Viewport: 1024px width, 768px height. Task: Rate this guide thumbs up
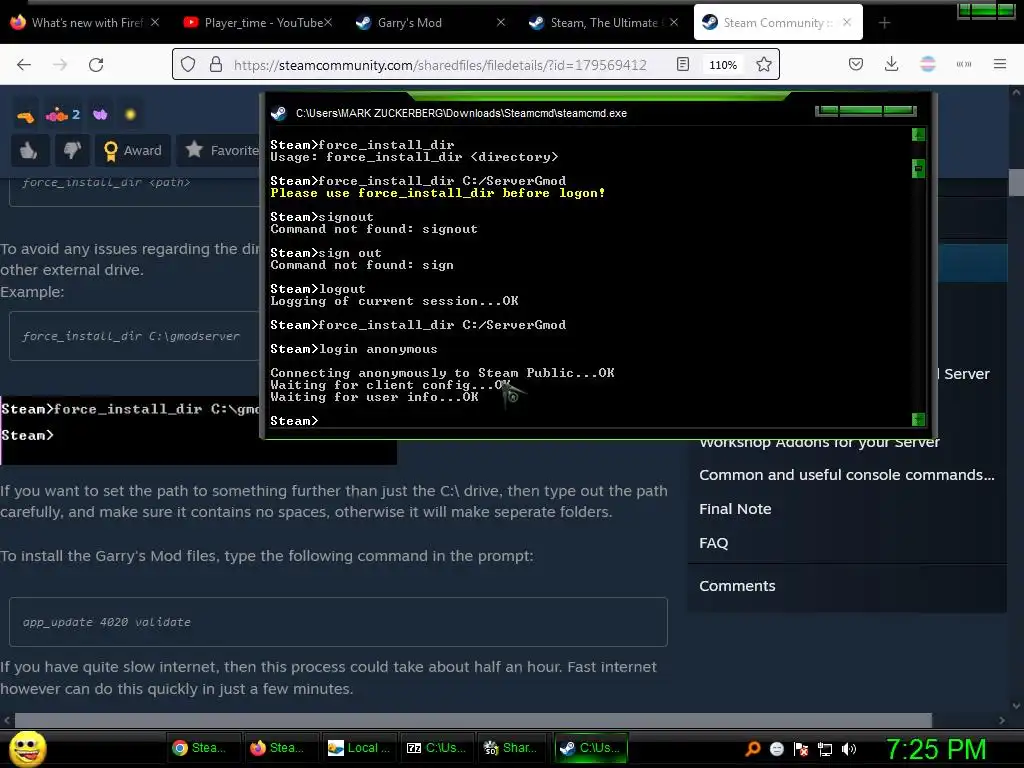[29, 150]
